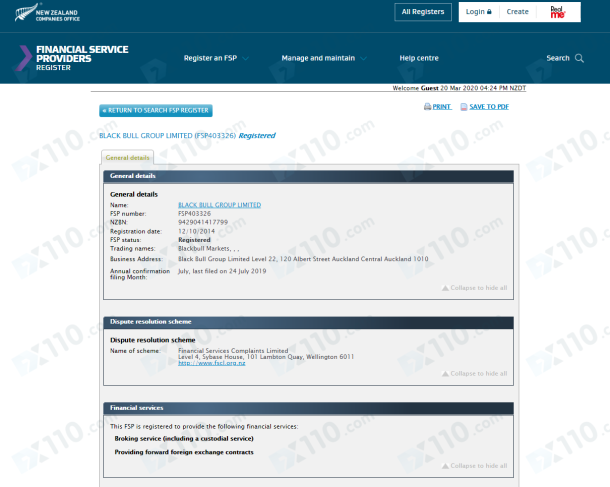Click the Dispute resolution scheme header bar
The image size is (610, 487).
(x=308, y=322)
